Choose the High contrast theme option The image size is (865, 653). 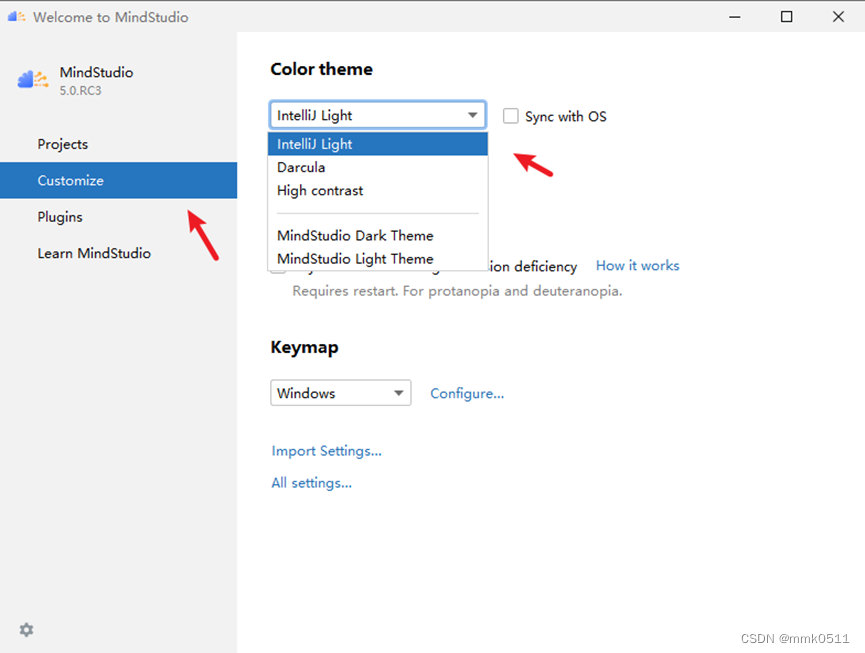click(x=378, y=190)
